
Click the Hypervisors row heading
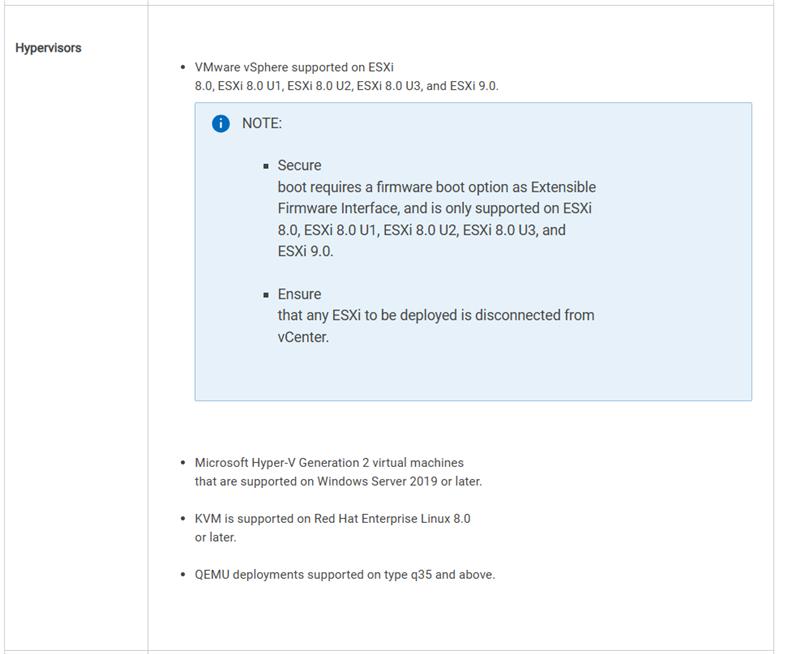coord(48,48)
